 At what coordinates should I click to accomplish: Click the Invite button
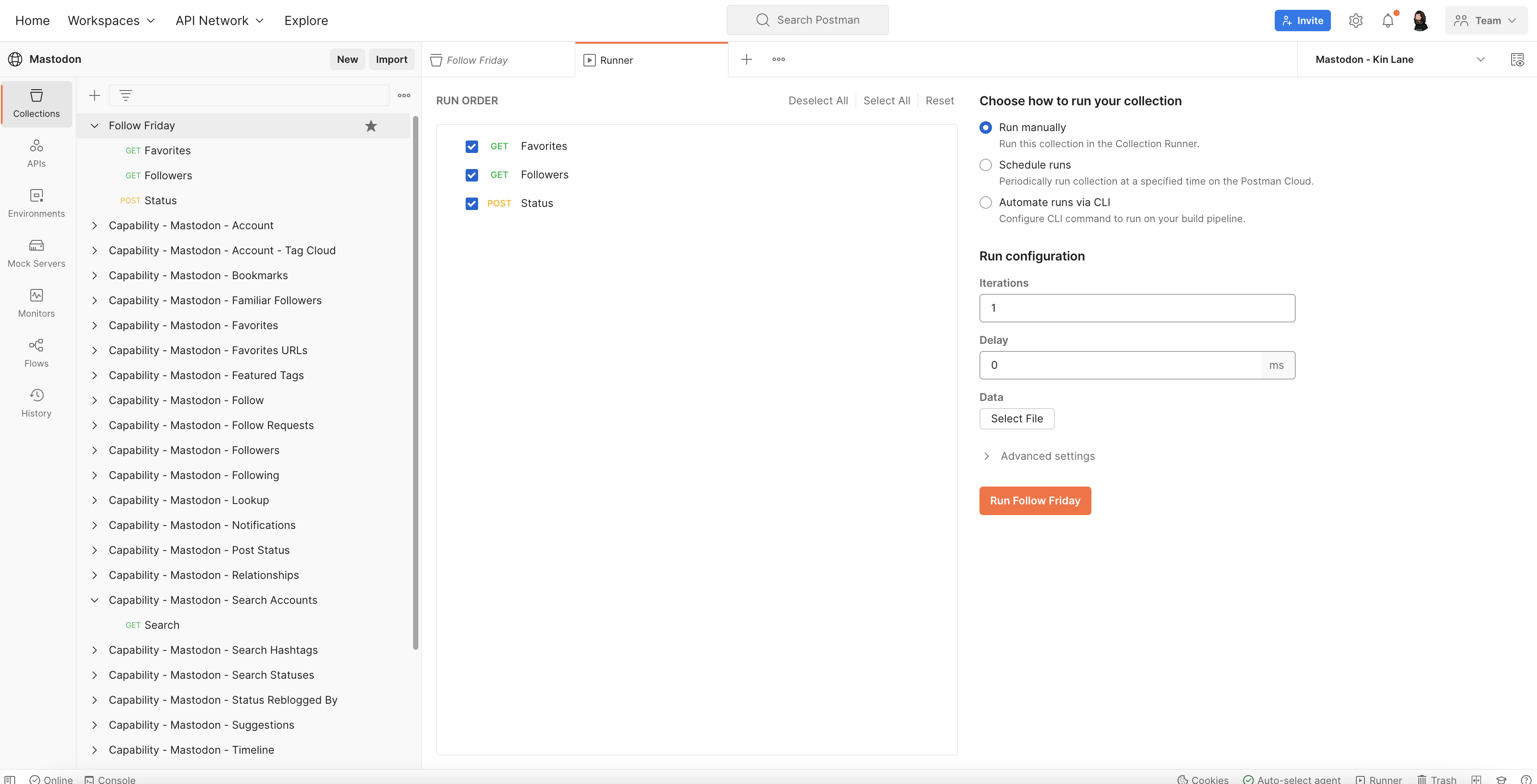pyautogui.click(x=1302, y=20)
